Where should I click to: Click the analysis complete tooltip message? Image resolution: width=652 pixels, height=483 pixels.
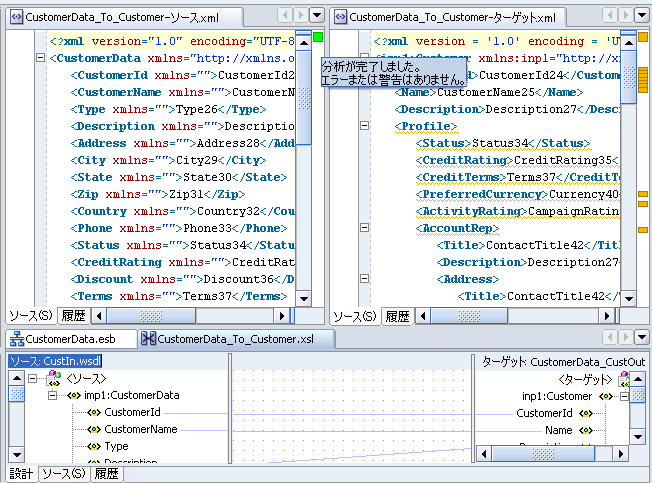[394, 73]
